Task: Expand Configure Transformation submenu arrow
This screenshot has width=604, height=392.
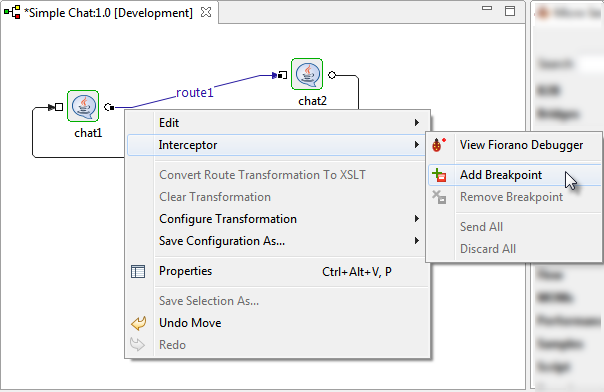Action: click(x=416, y=219)
